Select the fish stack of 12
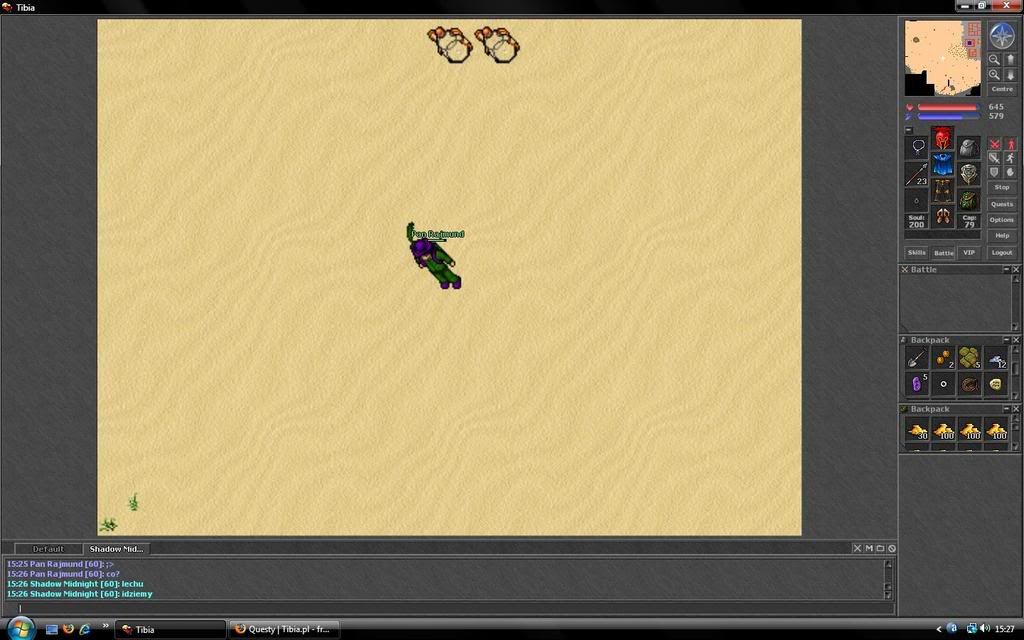The image size is (1024, 640). [x=996, y=358]
